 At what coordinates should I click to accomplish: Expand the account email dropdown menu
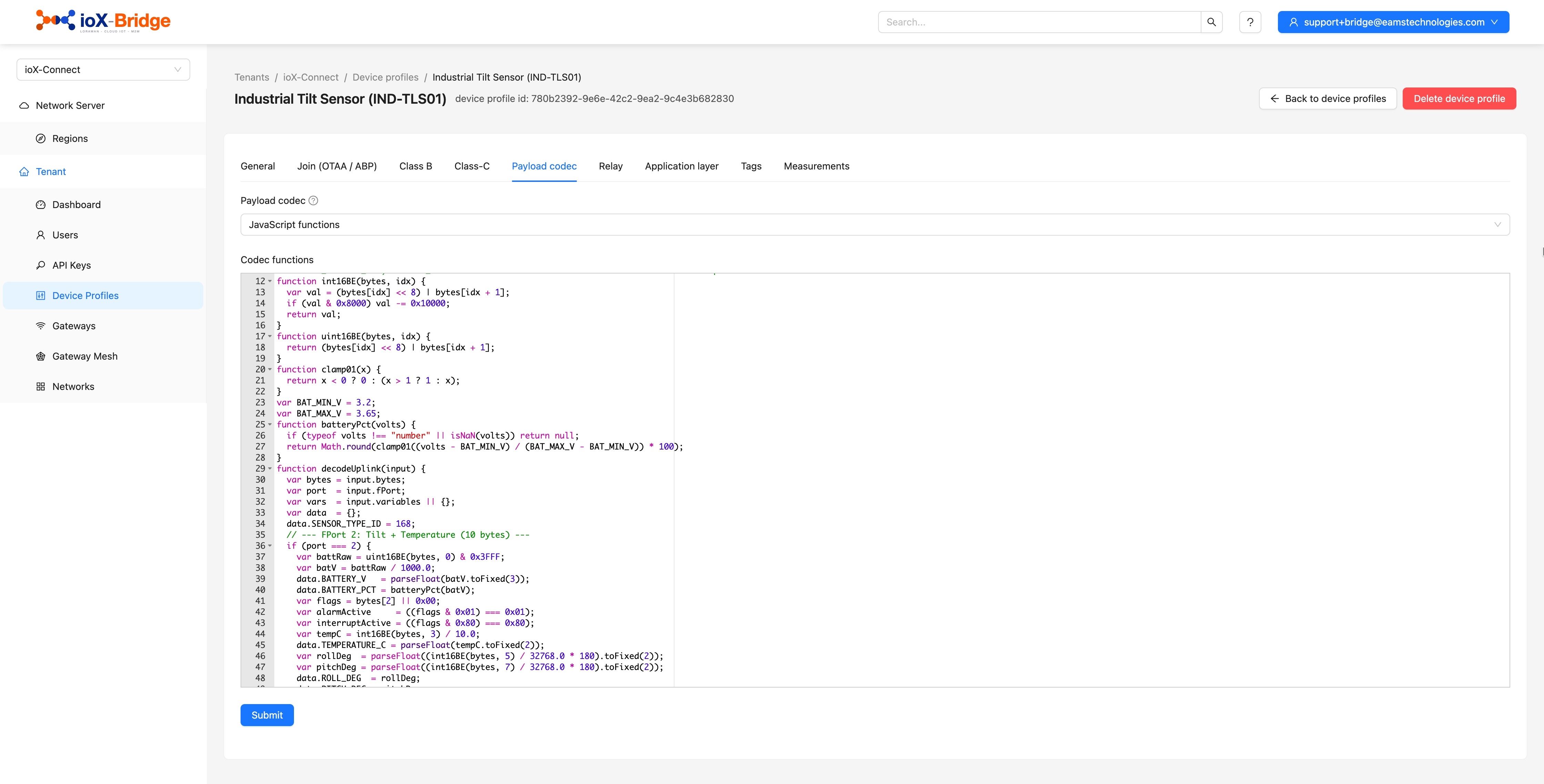pyautogui.click(x=1494, y=22)
